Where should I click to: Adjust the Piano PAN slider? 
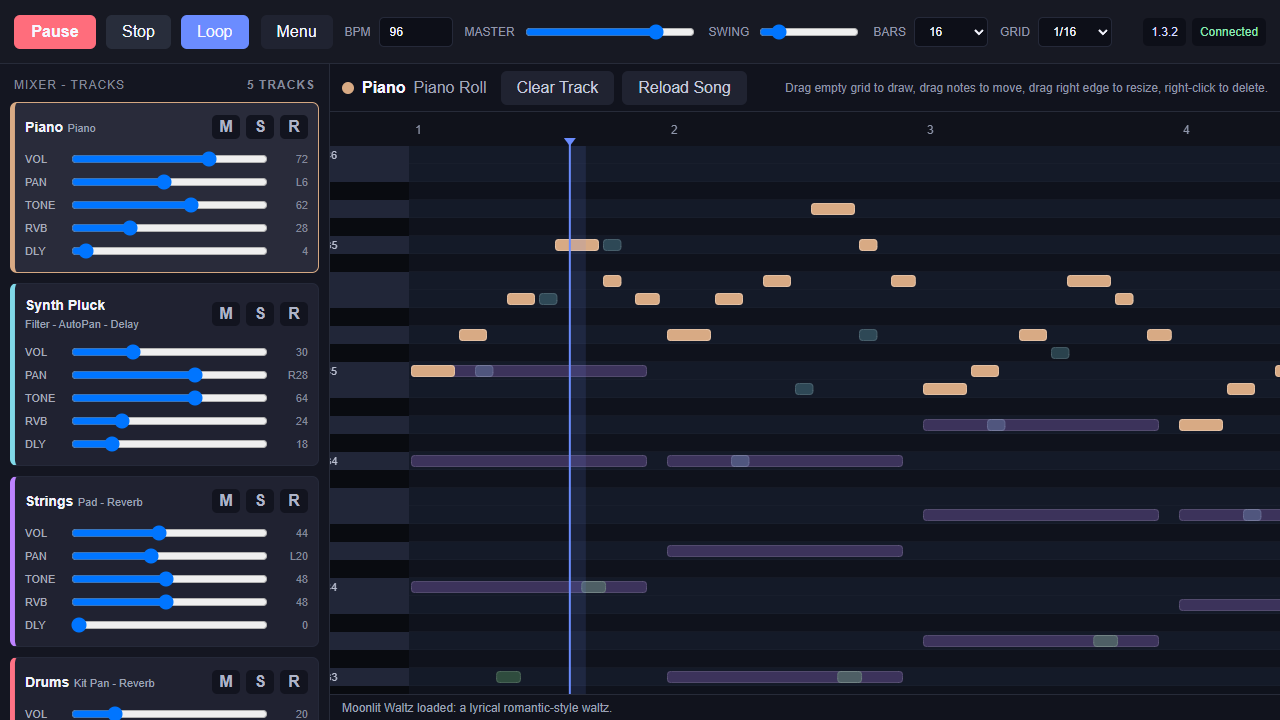click(169, 182)
